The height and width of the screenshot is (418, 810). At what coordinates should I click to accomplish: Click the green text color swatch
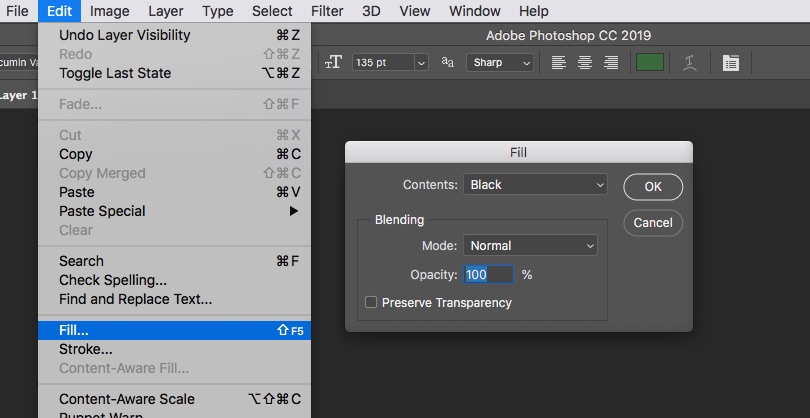(650, 62)
